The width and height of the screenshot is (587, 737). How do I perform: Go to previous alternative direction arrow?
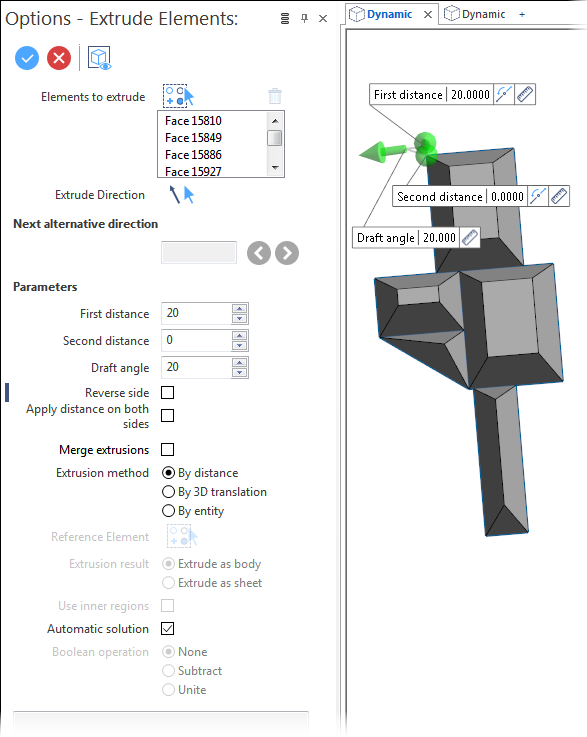tap(259, 253)
